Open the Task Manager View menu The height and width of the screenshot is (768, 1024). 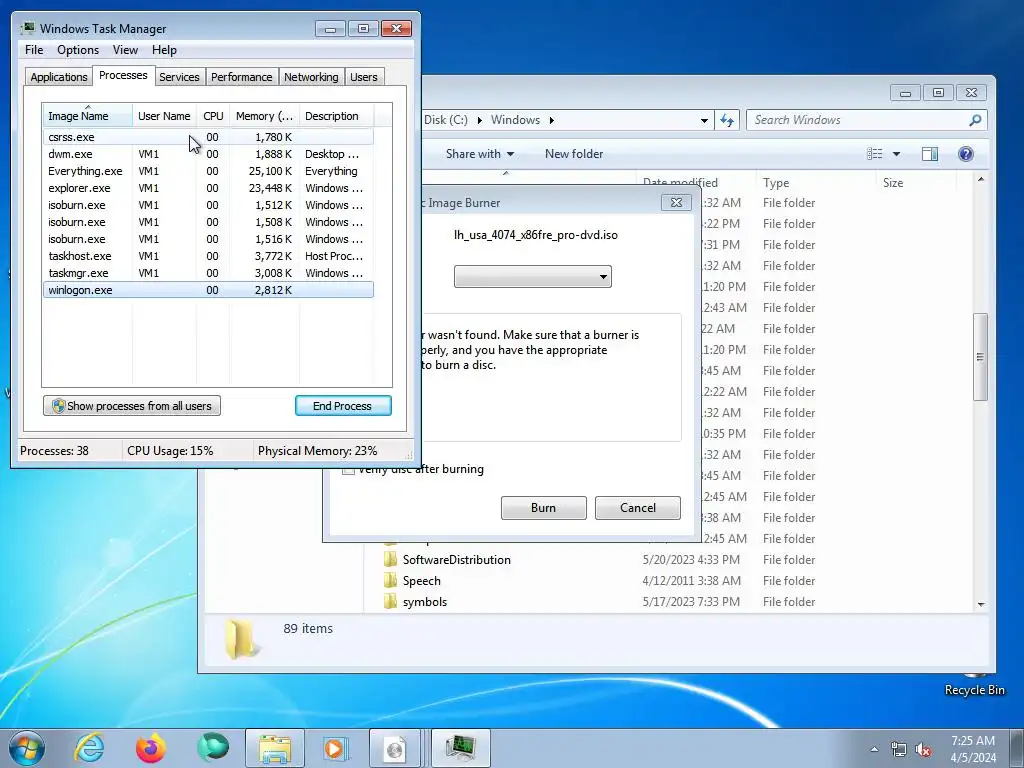pos(125,50)
